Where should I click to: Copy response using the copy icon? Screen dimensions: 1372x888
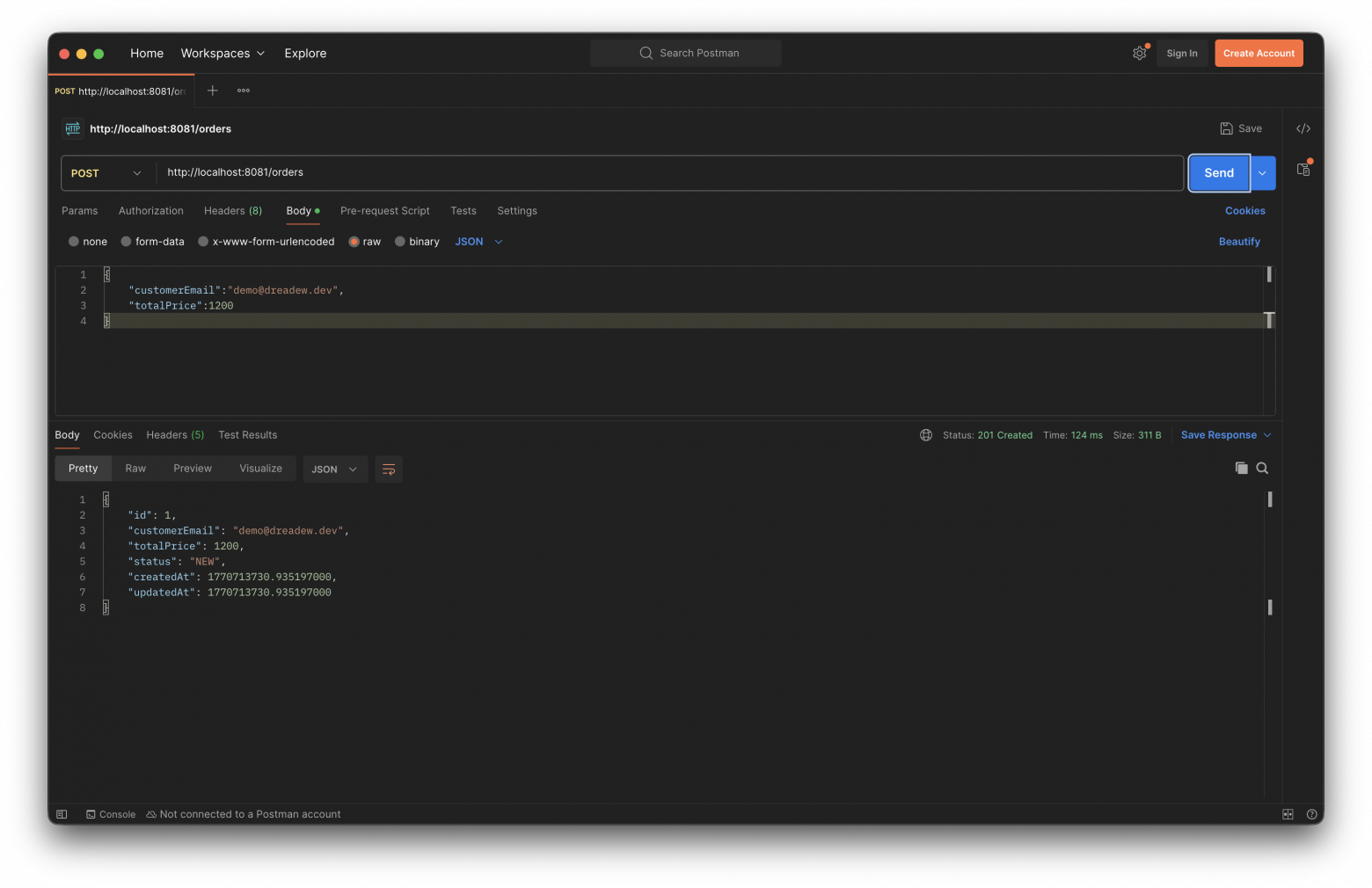click(1241, 468)
